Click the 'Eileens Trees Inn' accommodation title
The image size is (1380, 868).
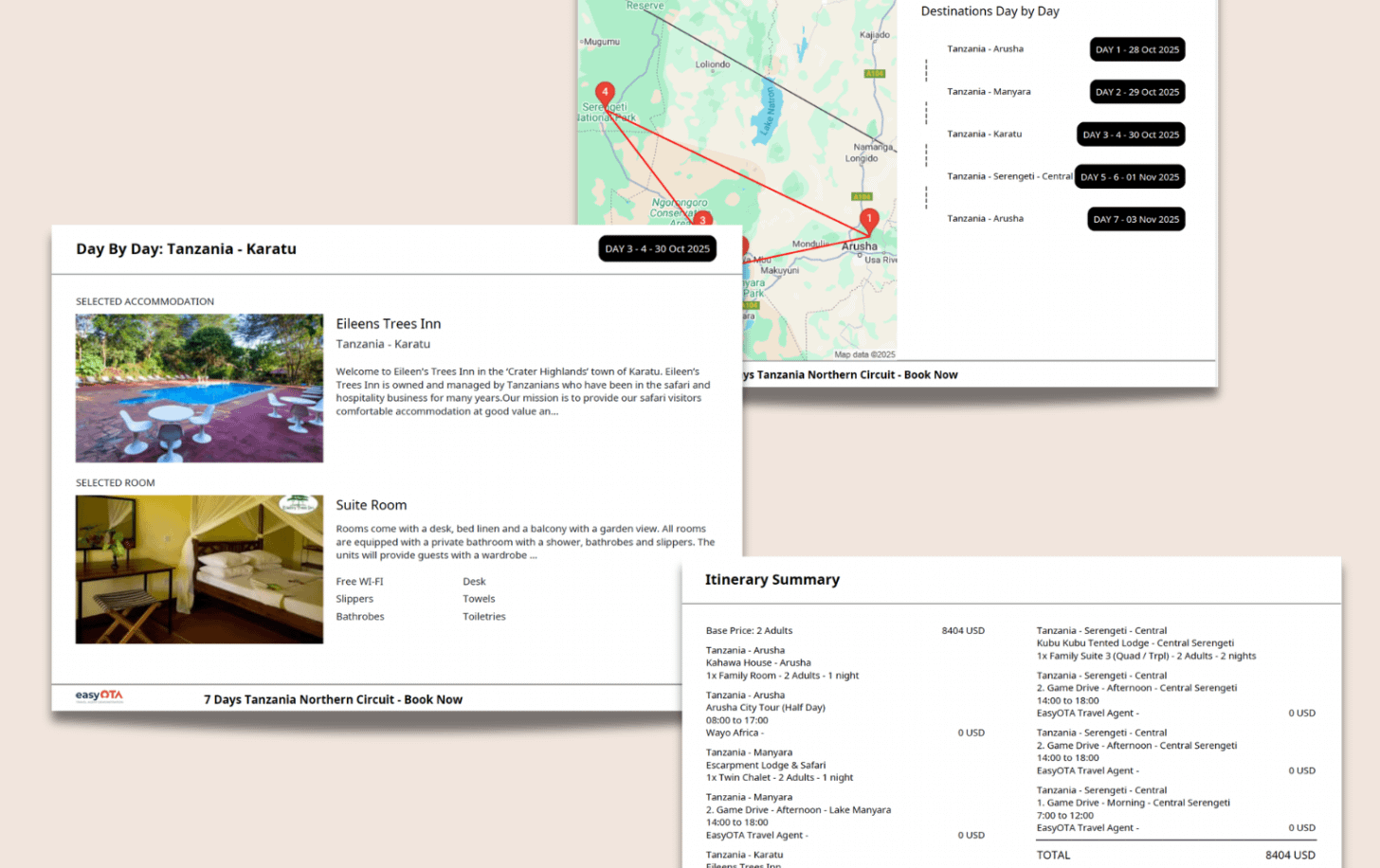point(389,324)
